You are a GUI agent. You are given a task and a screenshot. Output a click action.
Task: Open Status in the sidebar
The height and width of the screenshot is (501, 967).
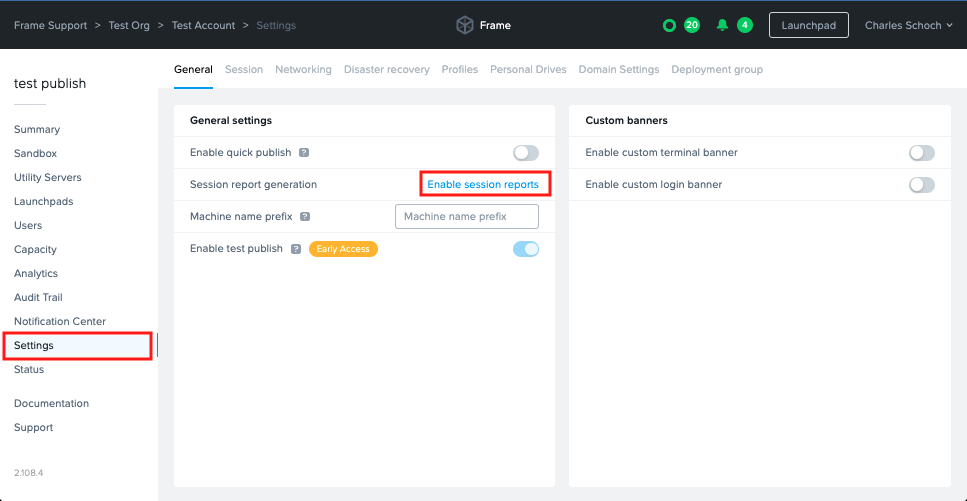(x=29, y=370)
